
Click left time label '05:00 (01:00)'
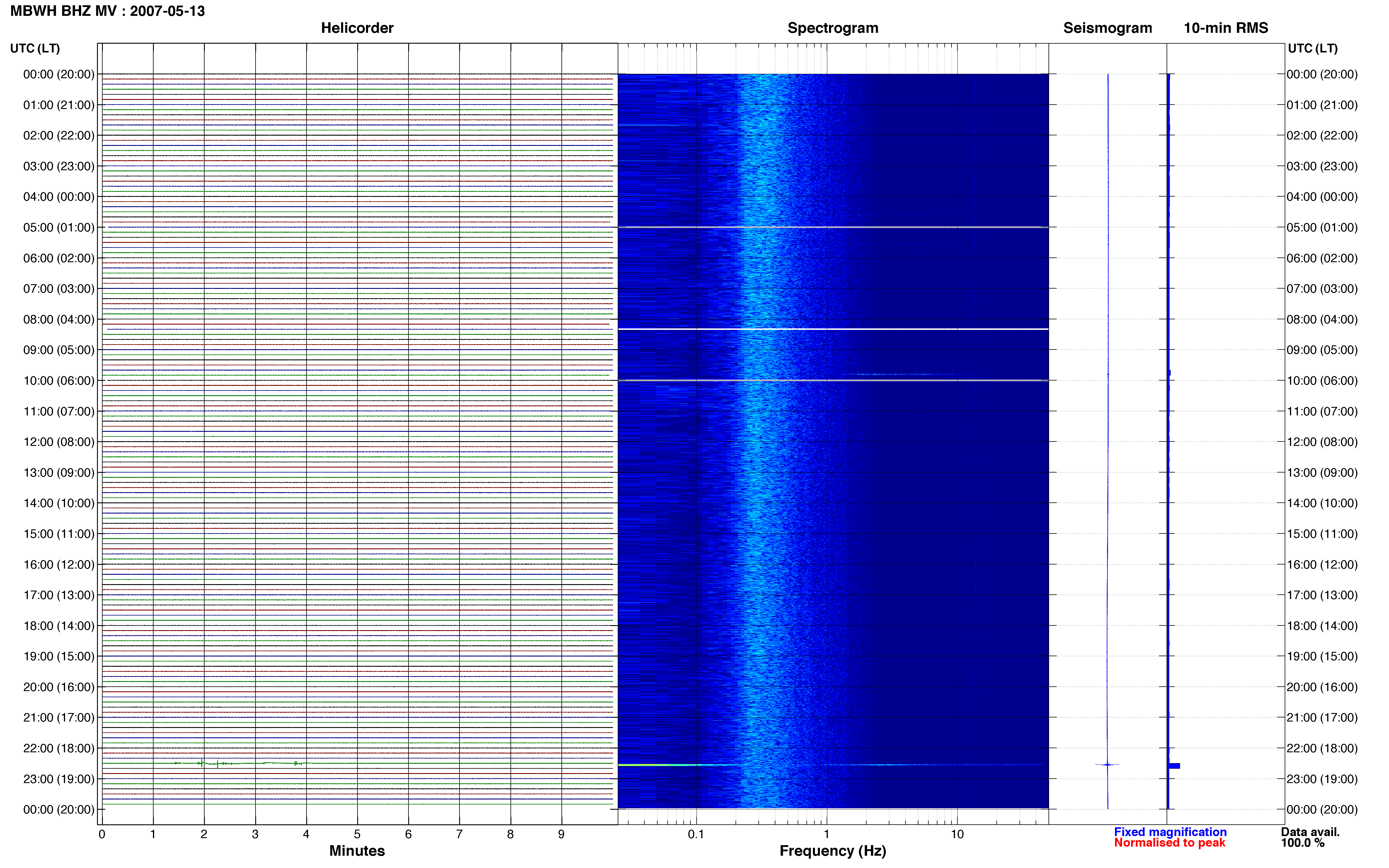click(x=59, y=227)
